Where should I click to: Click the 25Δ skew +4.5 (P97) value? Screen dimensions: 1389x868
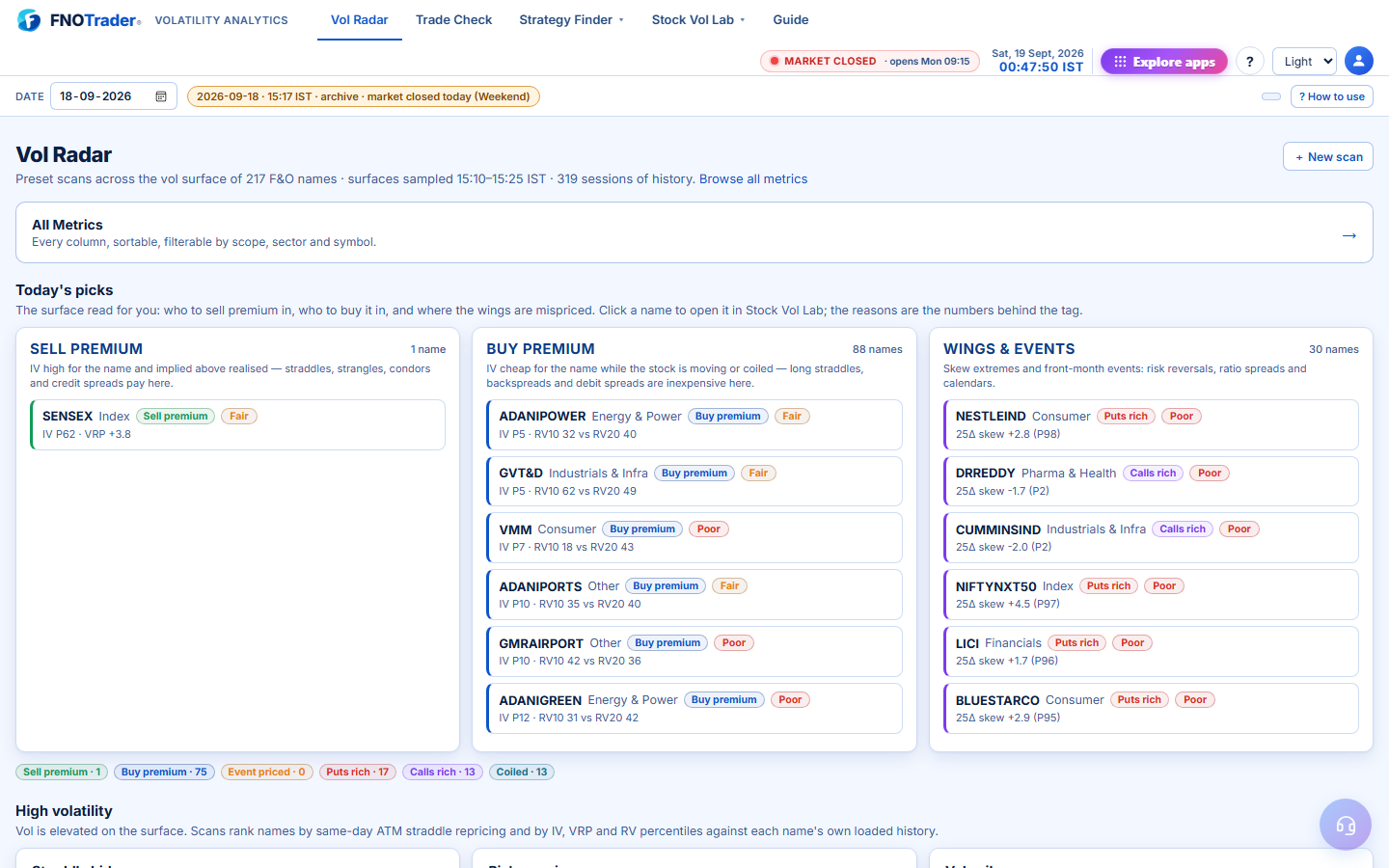1008,604
